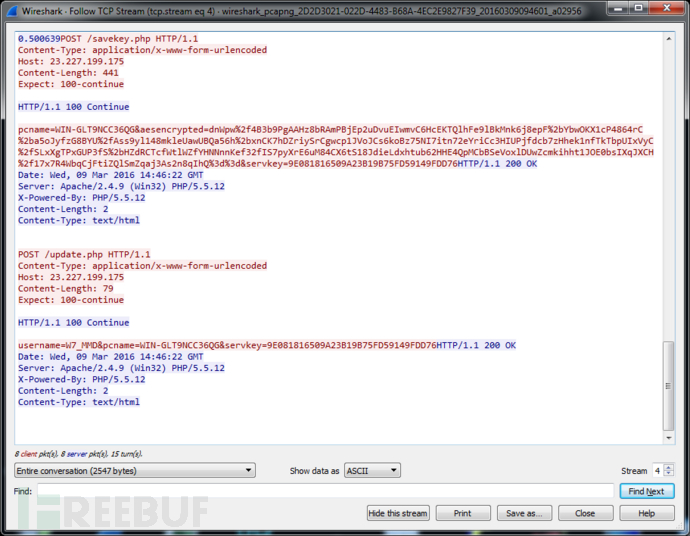
Task: Decrement the Stream number down arrow
Action: coord(668,474)
